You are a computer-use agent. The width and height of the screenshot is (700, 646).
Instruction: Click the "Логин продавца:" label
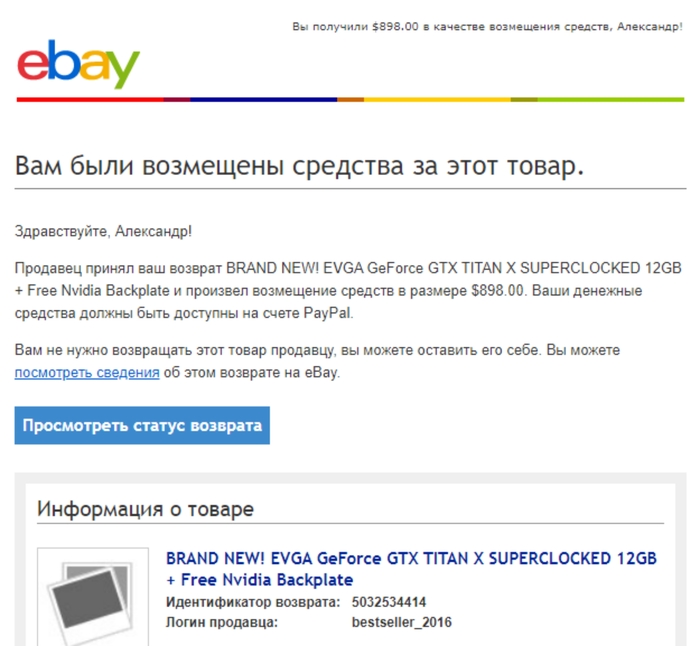coord(222,622)
